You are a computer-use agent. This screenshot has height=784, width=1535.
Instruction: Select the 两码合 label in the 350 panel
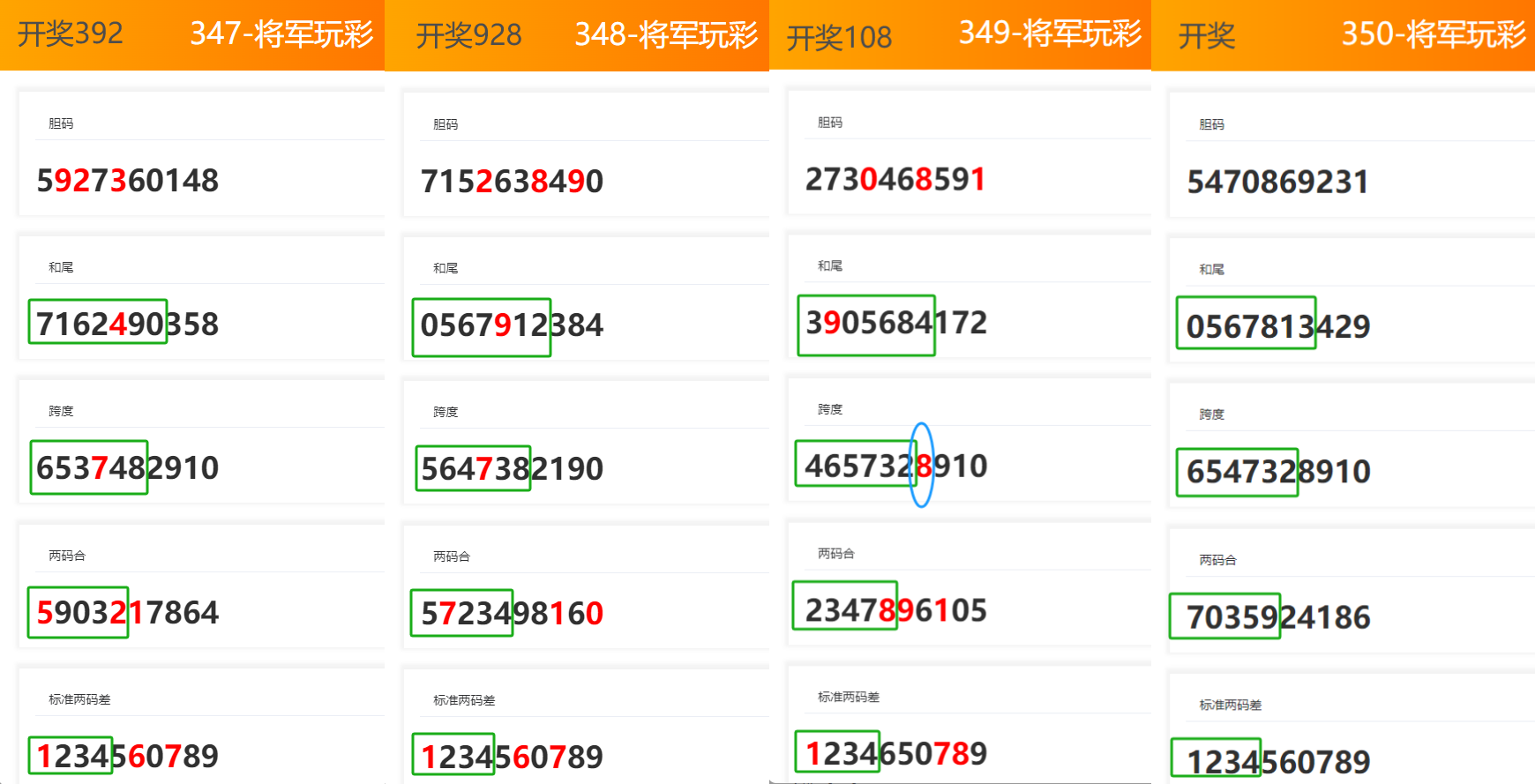pyautogui.click(x=1218, y=560)
